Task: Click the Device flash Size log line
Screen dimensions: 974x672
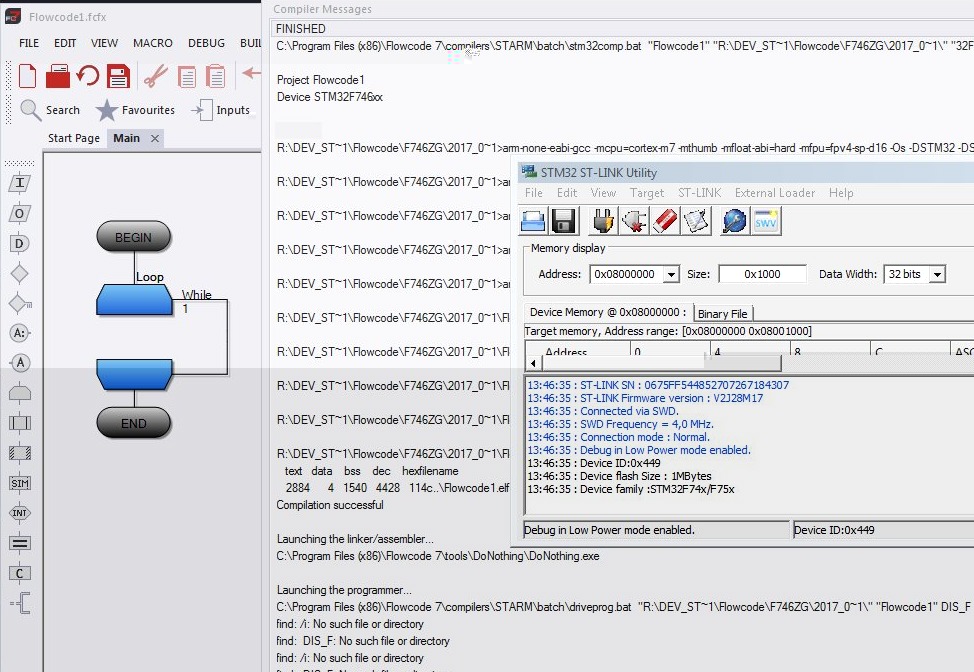Action: [x=619, y=476]
